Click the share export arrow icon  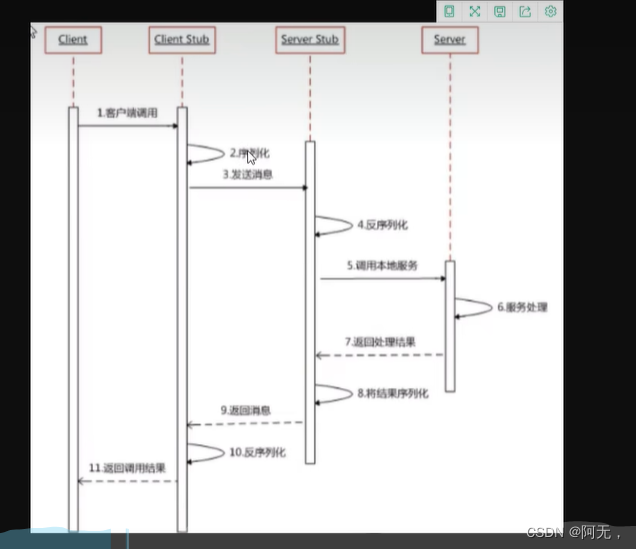click(x=525, y=11)
